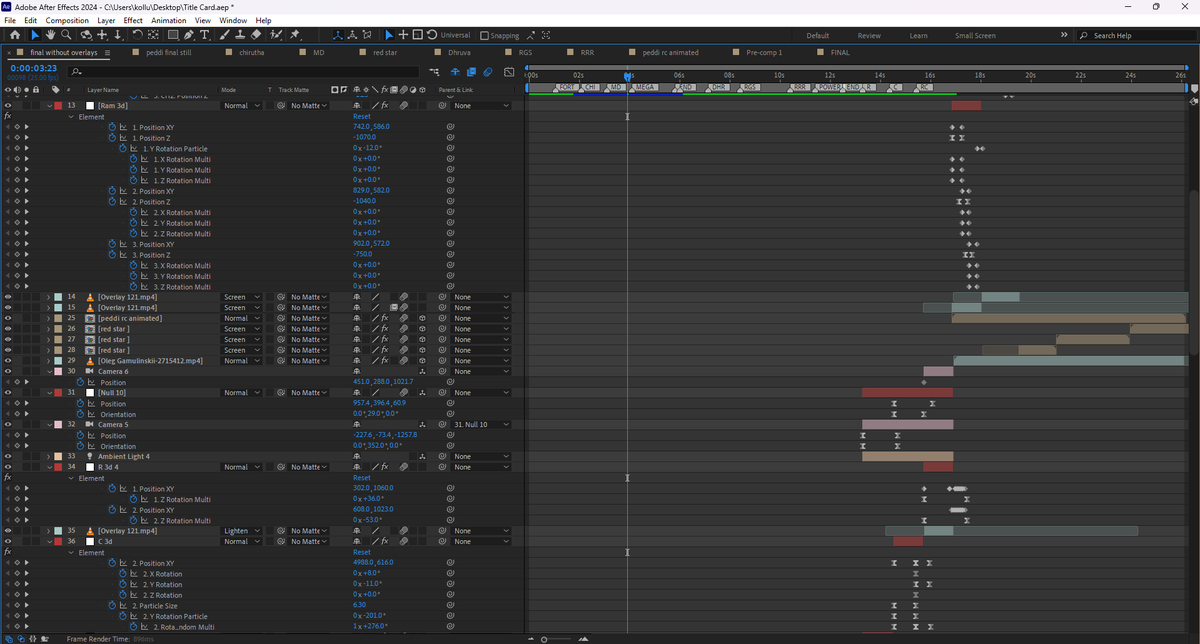The height and width of the screenshot is (644, 1200).
Task: Switch to the chirutha composition tab
Action: tap(251, 52)
